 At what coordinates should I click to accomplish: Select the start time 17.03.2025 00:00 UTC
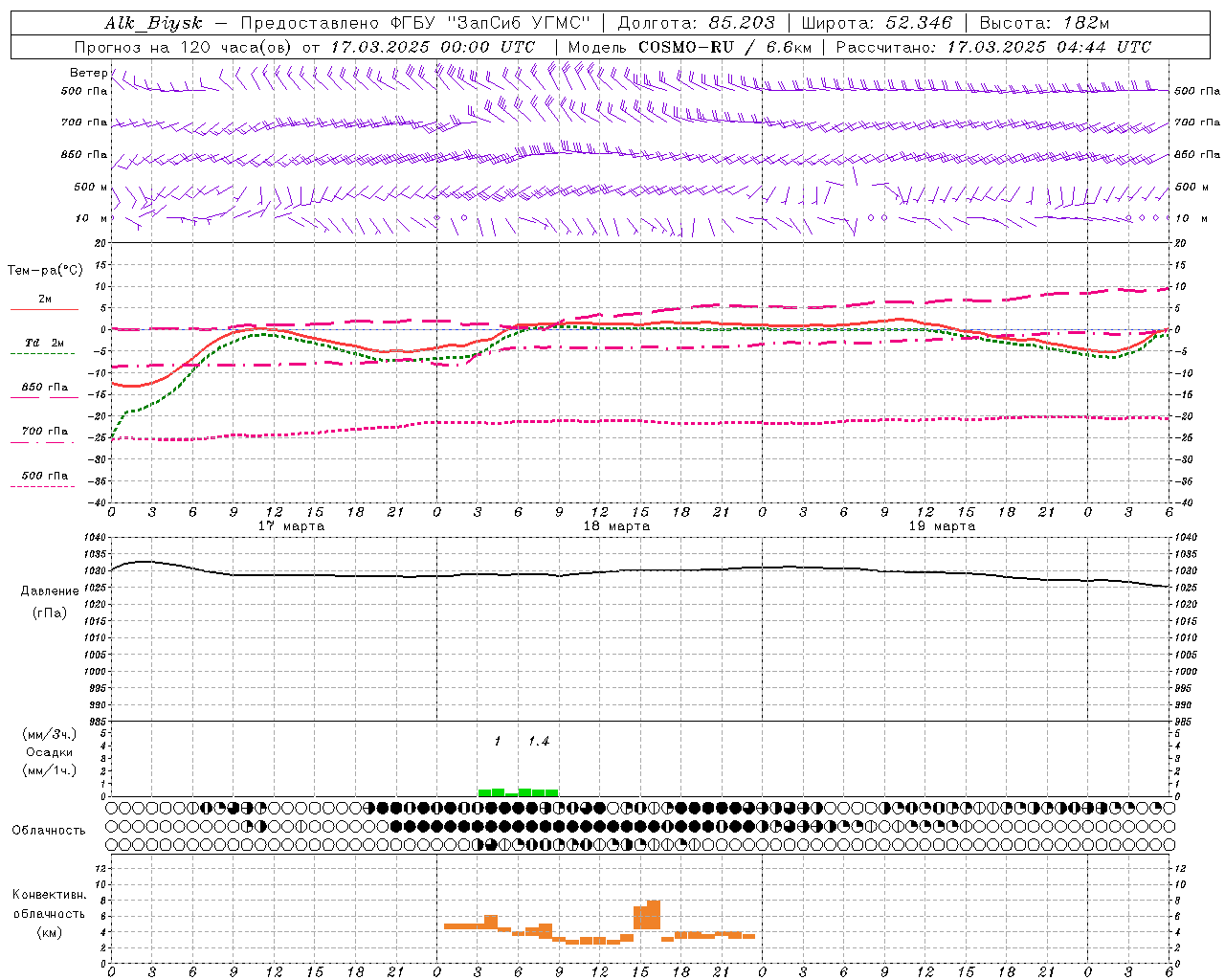[433, 47]
